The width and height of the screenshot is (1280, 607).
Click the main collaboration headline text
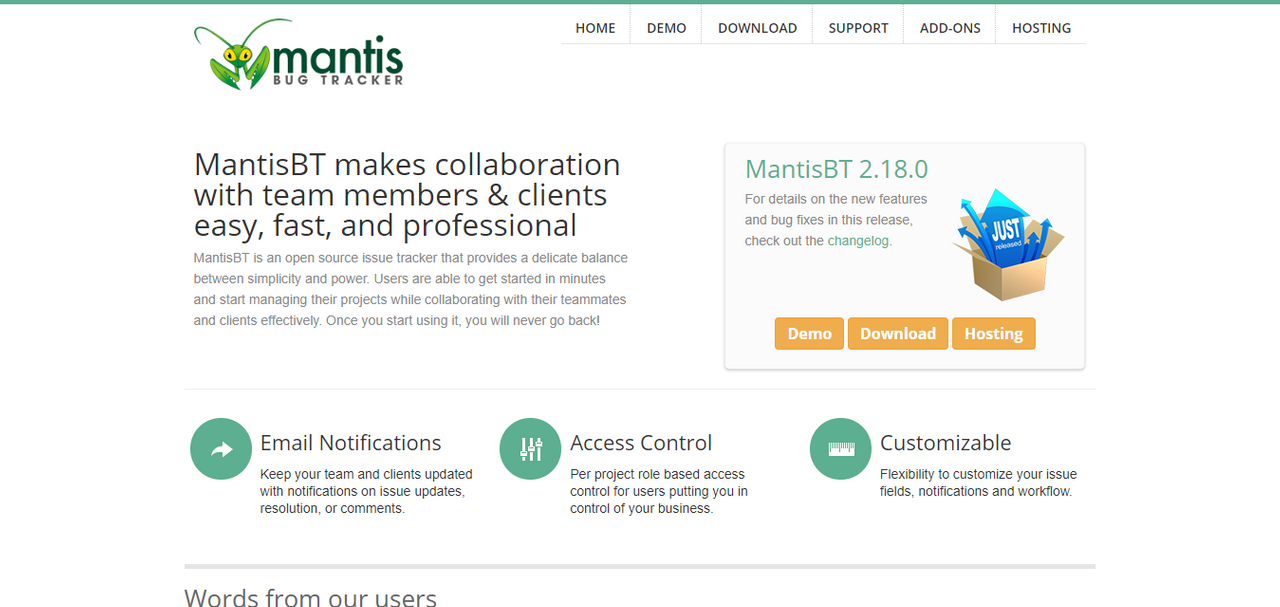point(407,195)
